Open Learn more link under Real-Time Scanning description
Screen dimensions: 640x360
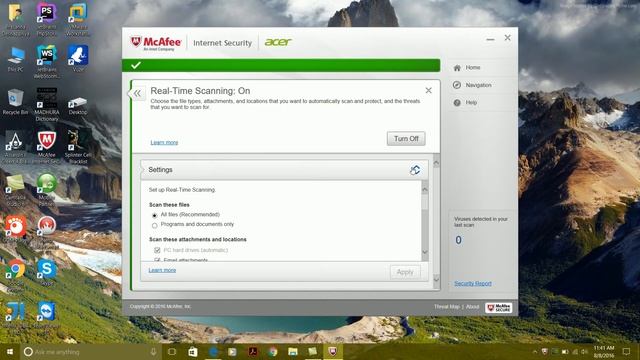click(164, 142)
